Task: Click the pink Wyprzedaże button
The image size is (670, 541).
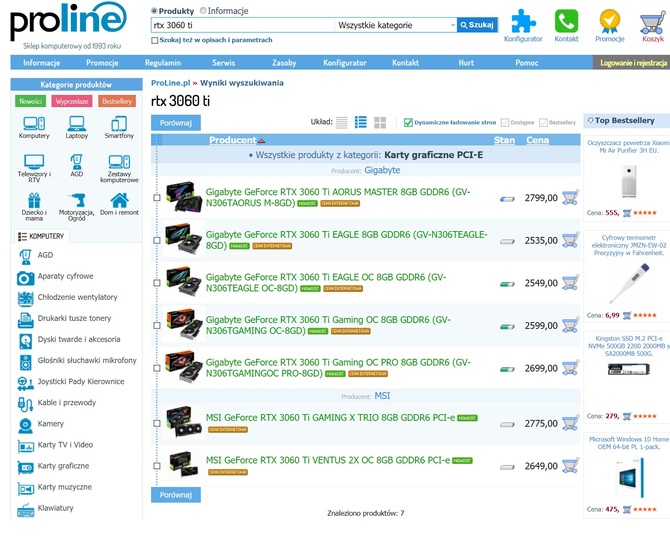Action: [72, 101]
